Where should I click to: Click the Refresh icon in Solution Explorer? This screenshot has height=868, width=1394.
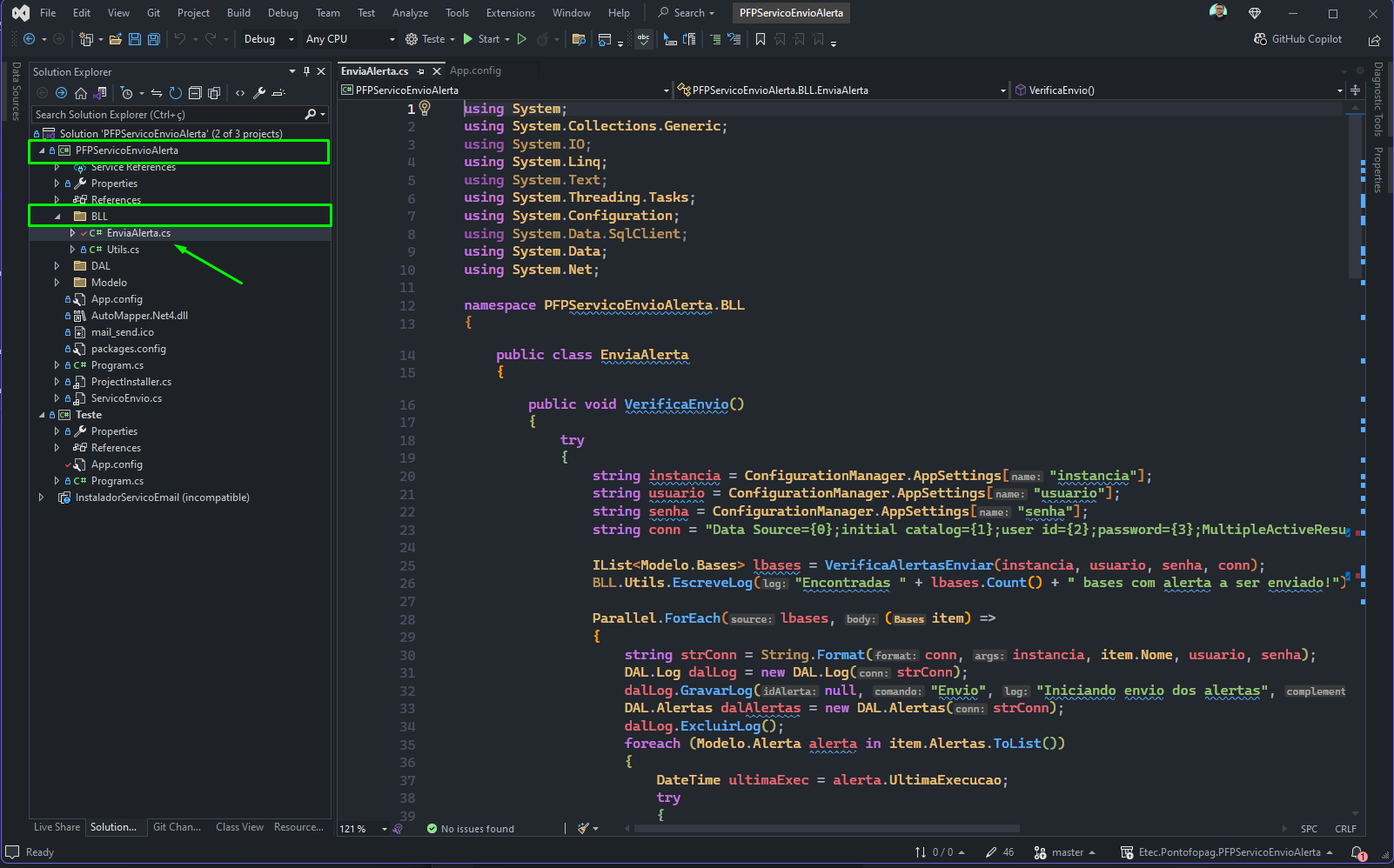pos(176,93)
